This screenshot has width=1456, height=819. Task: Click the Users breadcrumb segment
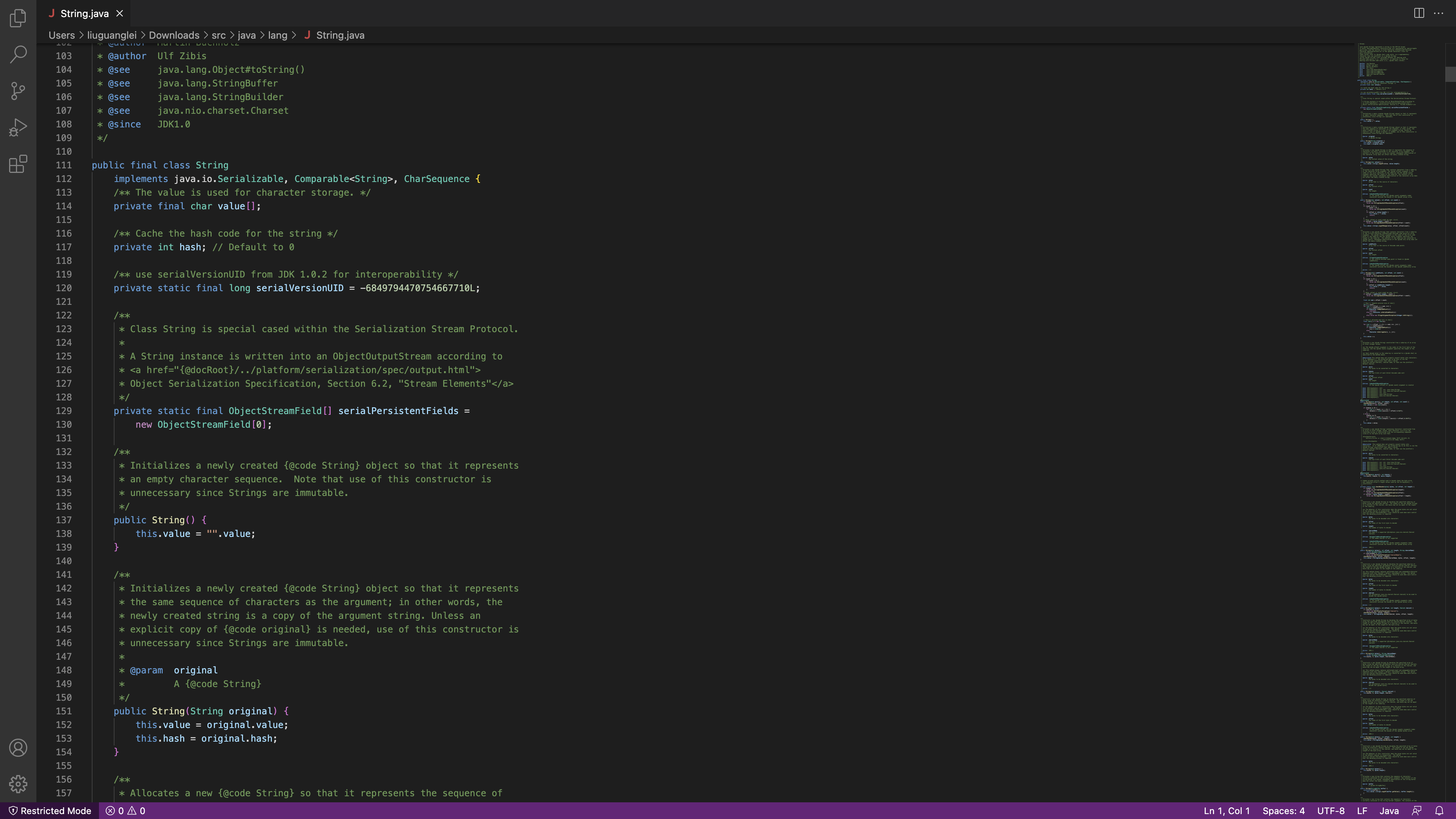pyautogui.click(x=61, y=35)
